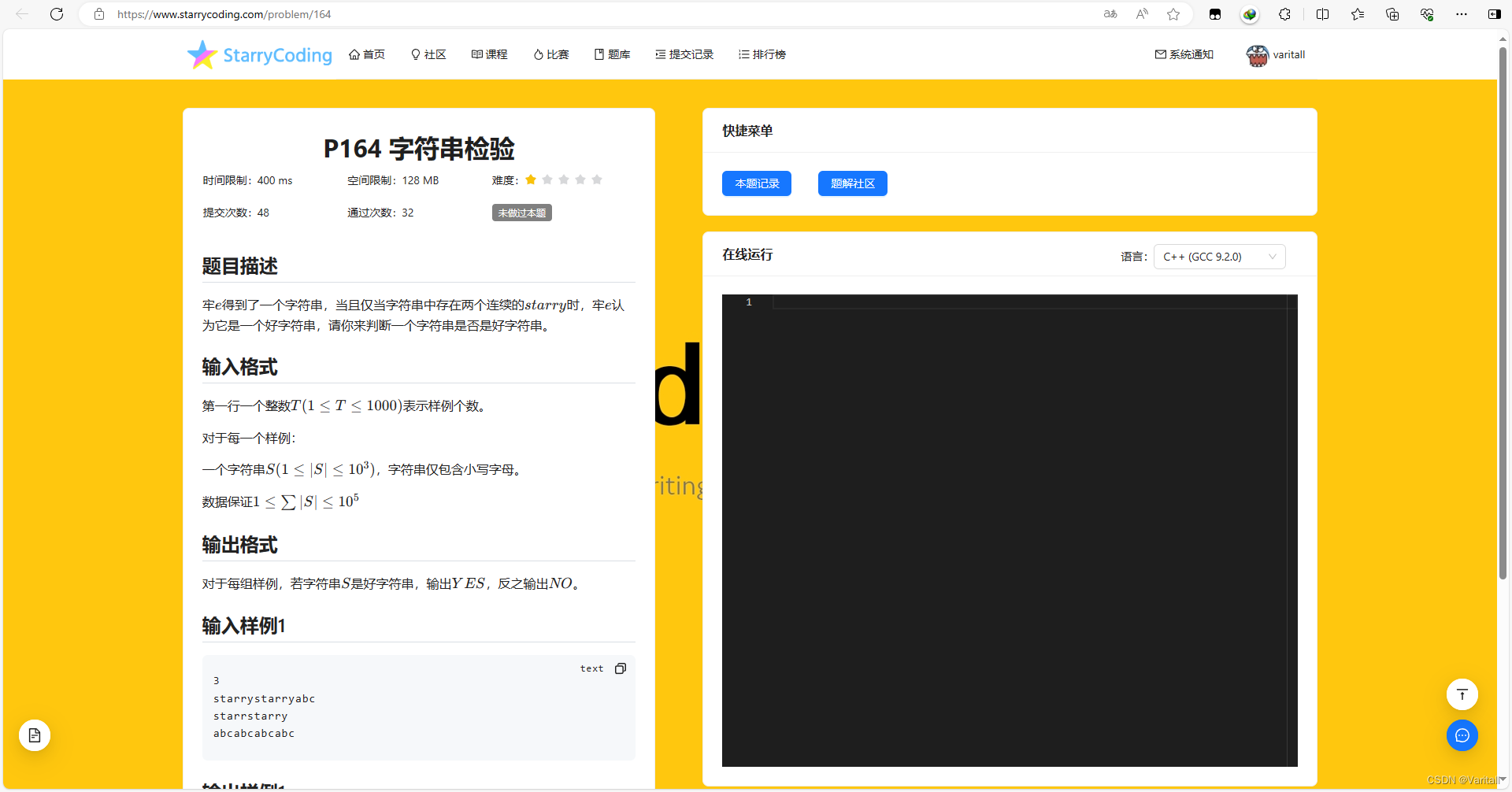This screenshot has height=792, width=1512.
Task: Open 比赛 contests menu
Action: point(550,54)
